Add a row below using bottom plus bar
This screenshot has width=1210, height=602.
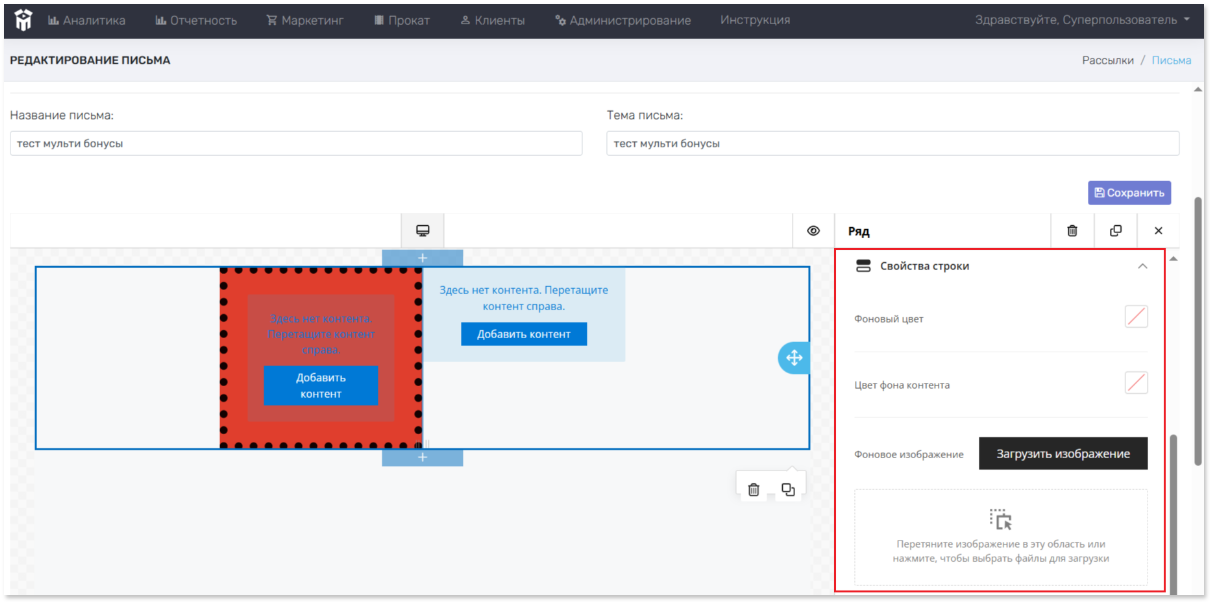point(422,457)
